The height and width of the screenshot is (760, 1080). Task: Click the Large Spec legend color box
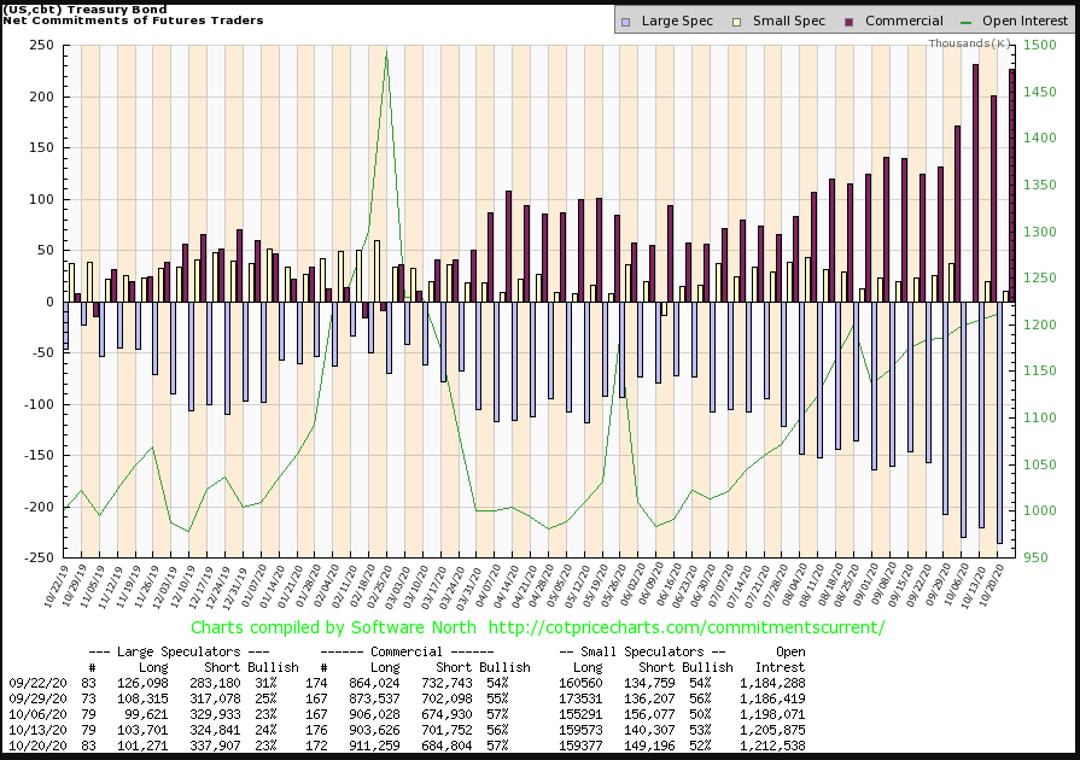tap(626, 21)
